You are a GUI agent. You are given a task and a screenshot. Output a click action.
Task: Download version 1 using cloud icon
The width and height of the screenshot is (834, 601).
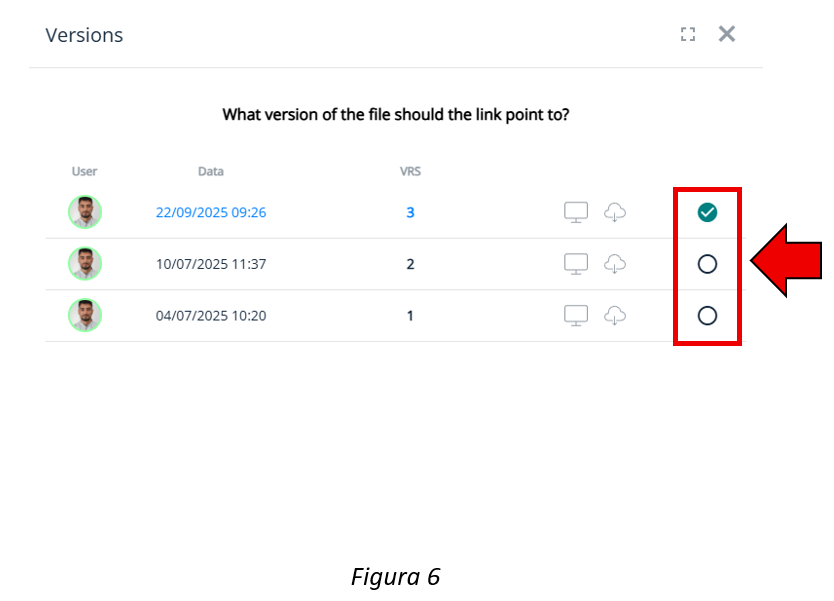pos(615,316)
